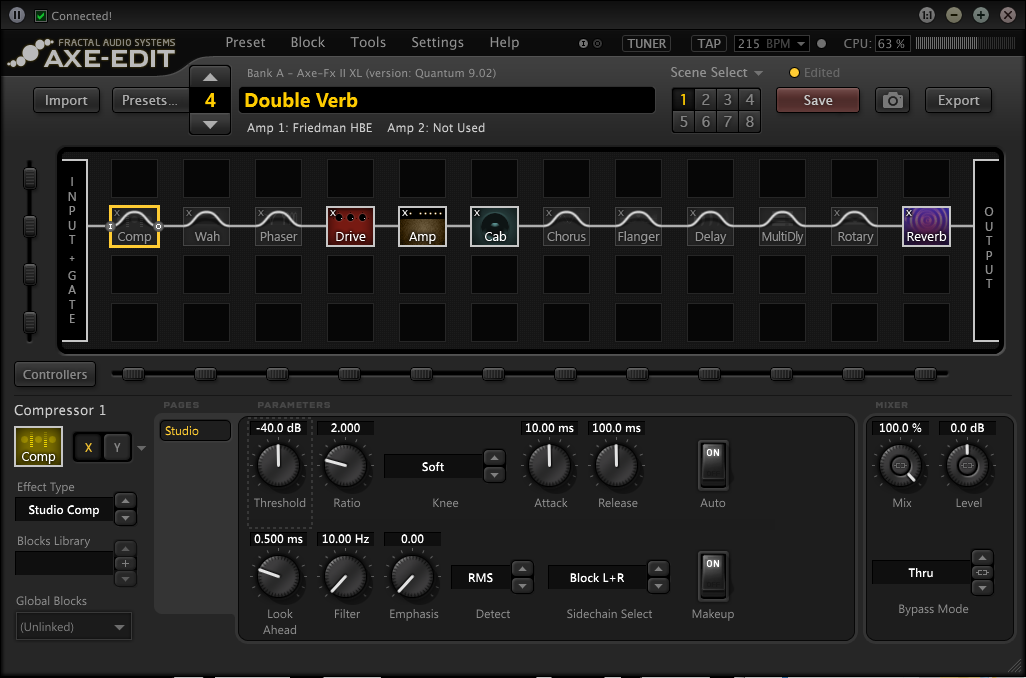Click the Presets button
Viewport: 1026px width, 678px height.
[150, 100]
